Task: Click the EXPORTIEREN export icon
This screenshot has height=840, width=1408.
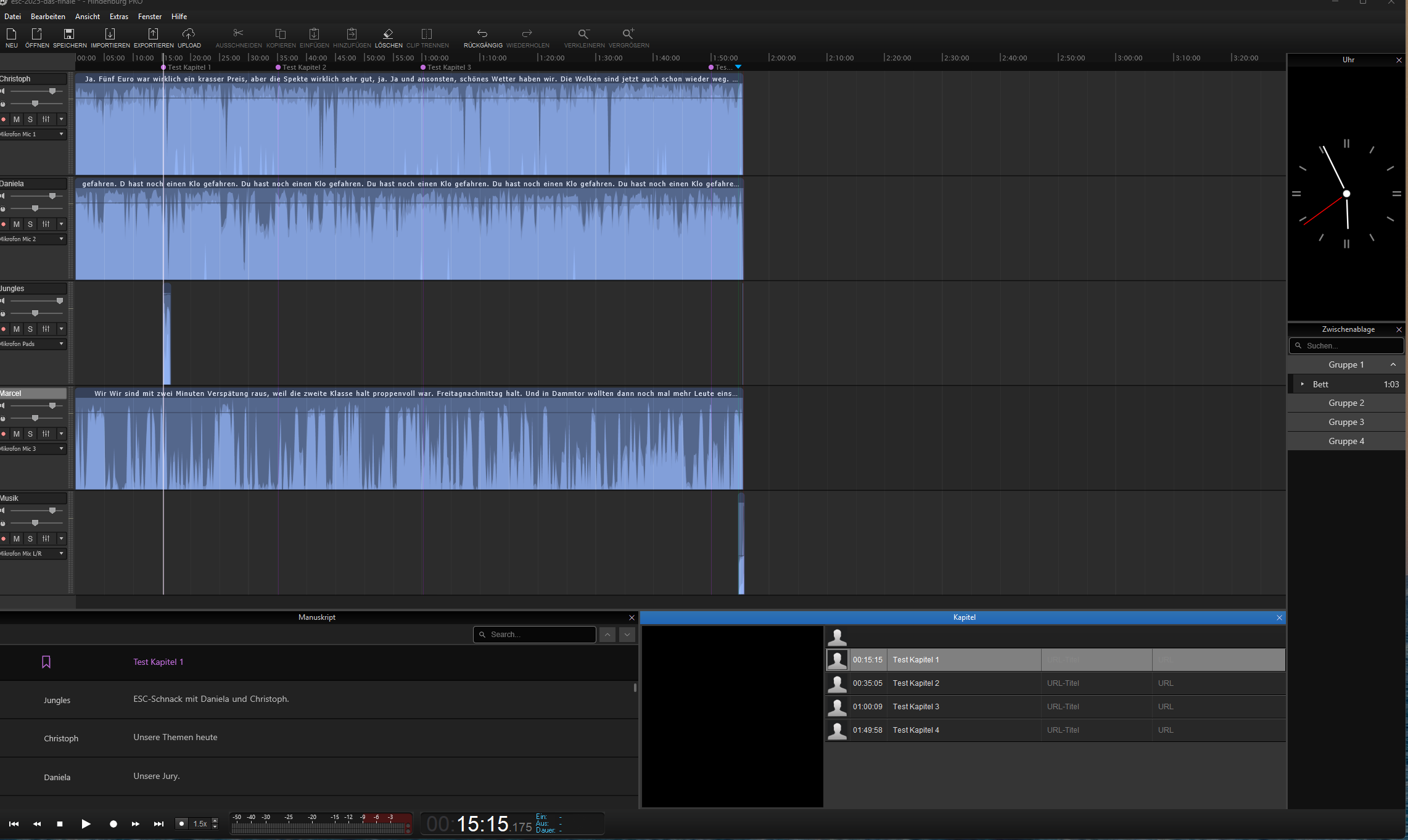Action: coord(153,34)
